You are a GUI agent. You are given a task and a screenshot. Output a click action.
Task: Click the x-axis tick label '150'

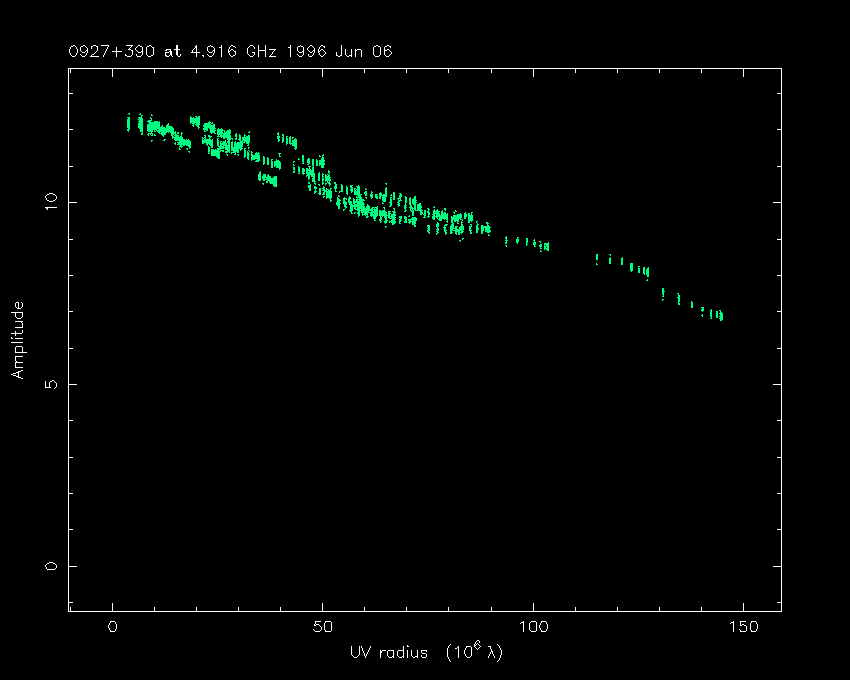coord(743,627)
